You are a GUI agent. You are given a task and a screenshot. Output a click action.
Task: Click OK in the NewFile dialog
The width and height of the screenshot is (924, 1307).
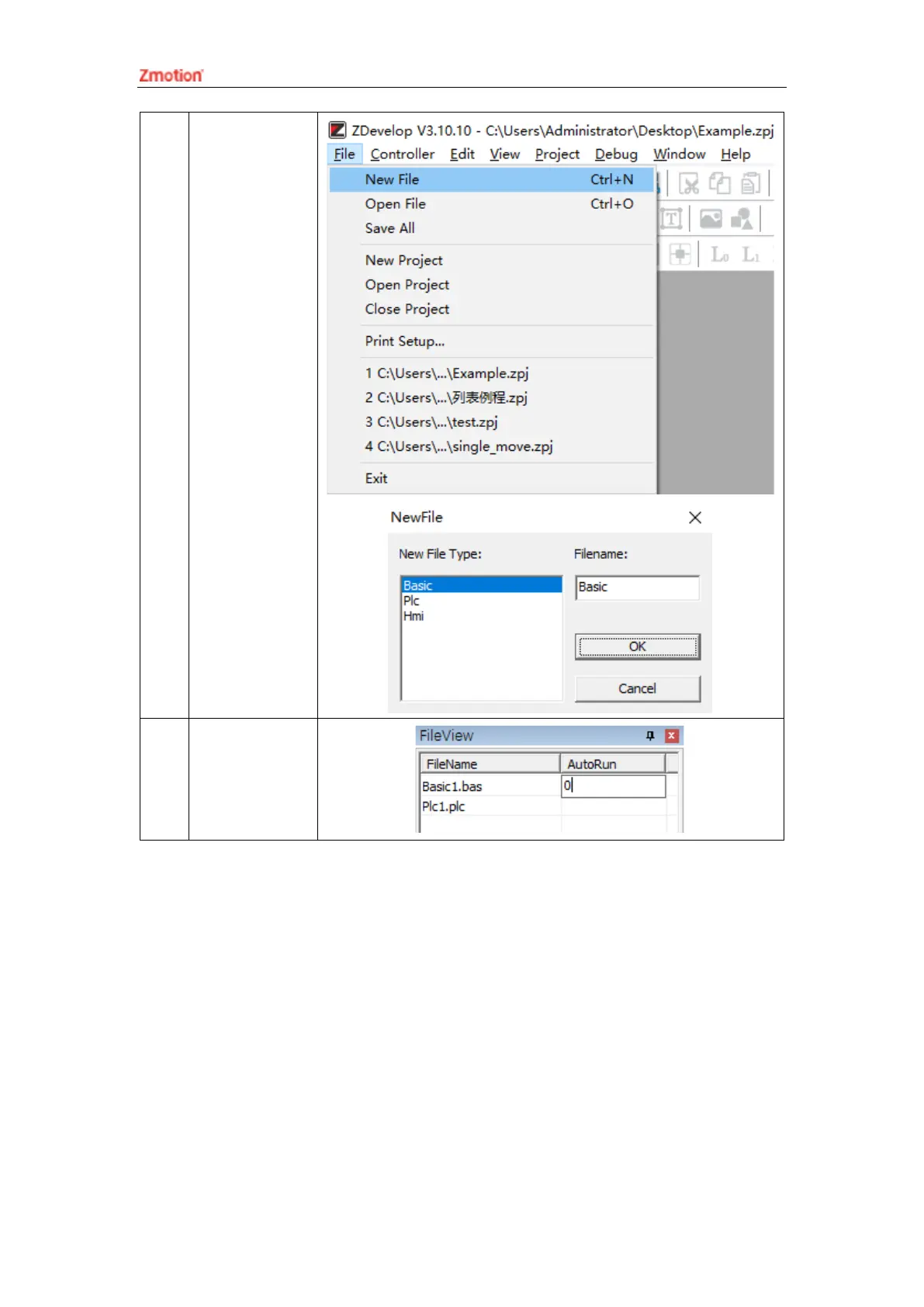637,647
